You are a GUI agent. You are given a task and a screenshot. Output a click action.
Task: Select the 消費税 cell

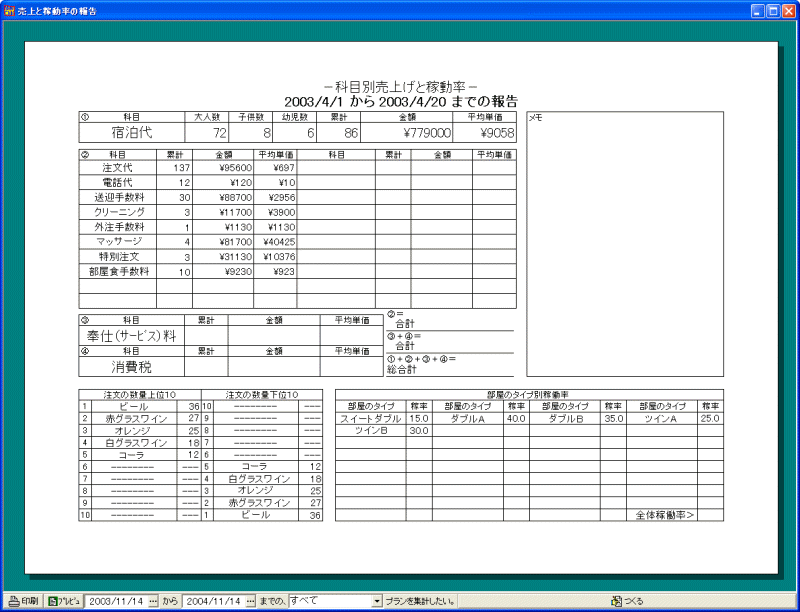click(132, 367)
